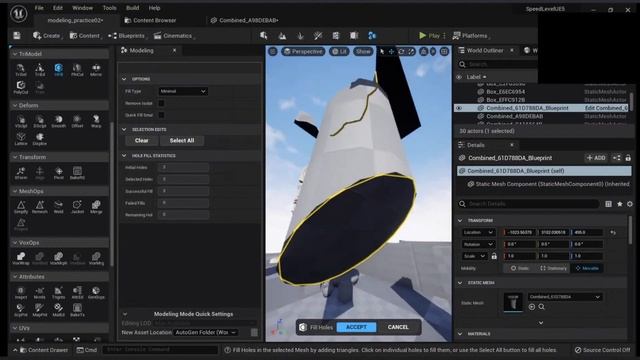640x360 pixels.
Task: Set Mobility to Stationary
Action: pos(553,268)
